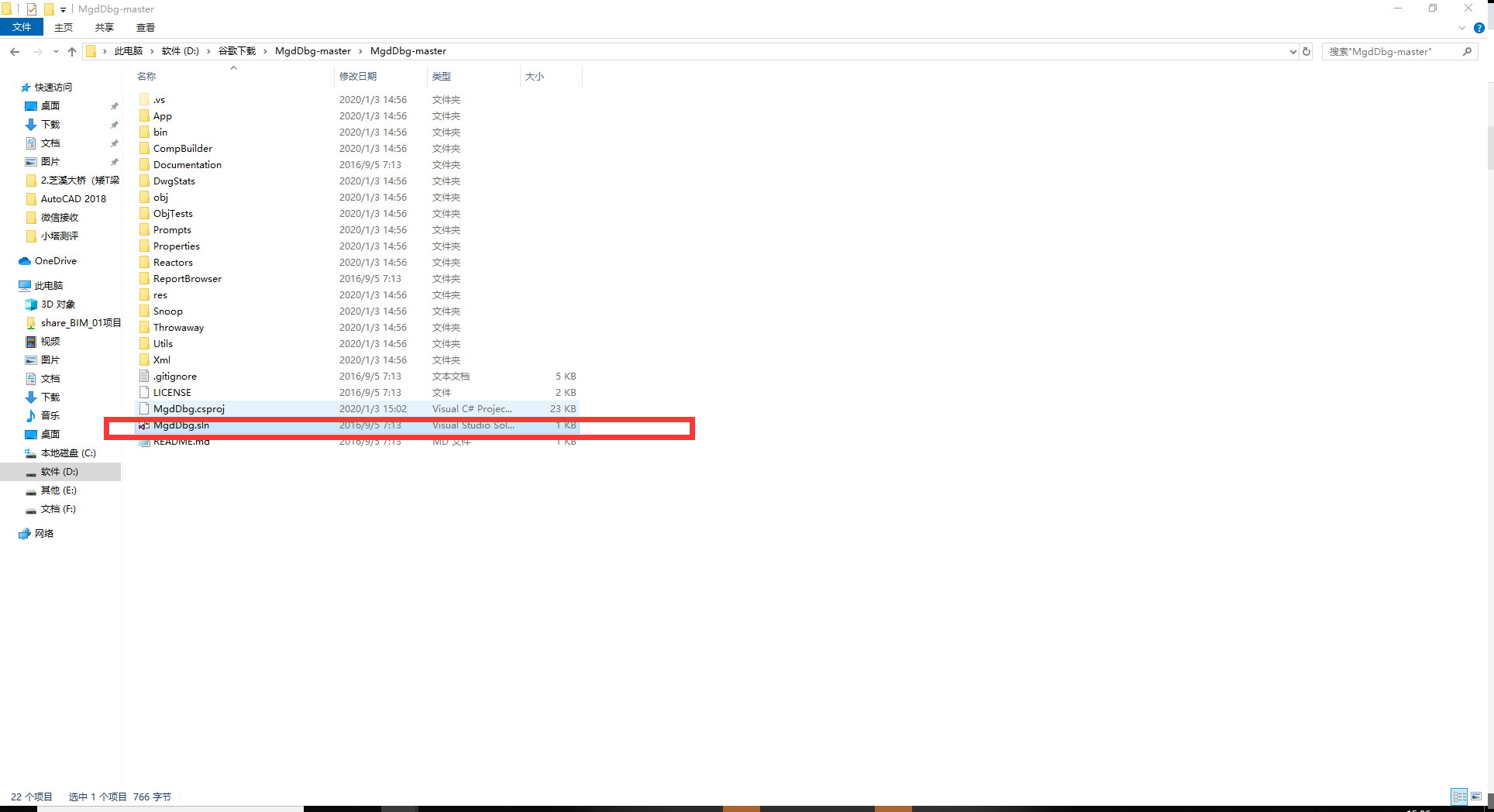Switch to large icons view in status bar

click(x=1477, y=797)
